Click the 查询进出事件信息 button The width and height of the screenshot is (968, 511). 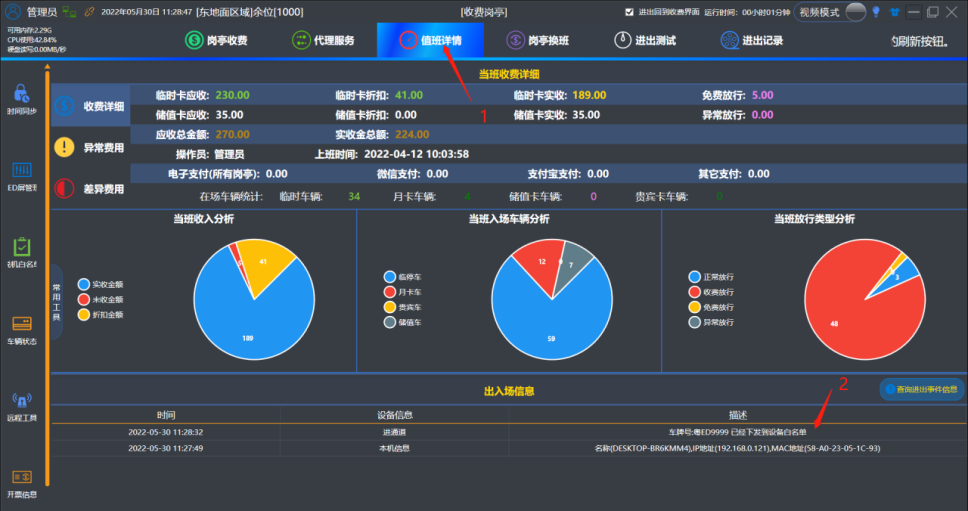pyautogui.click(x=922, y=389)
